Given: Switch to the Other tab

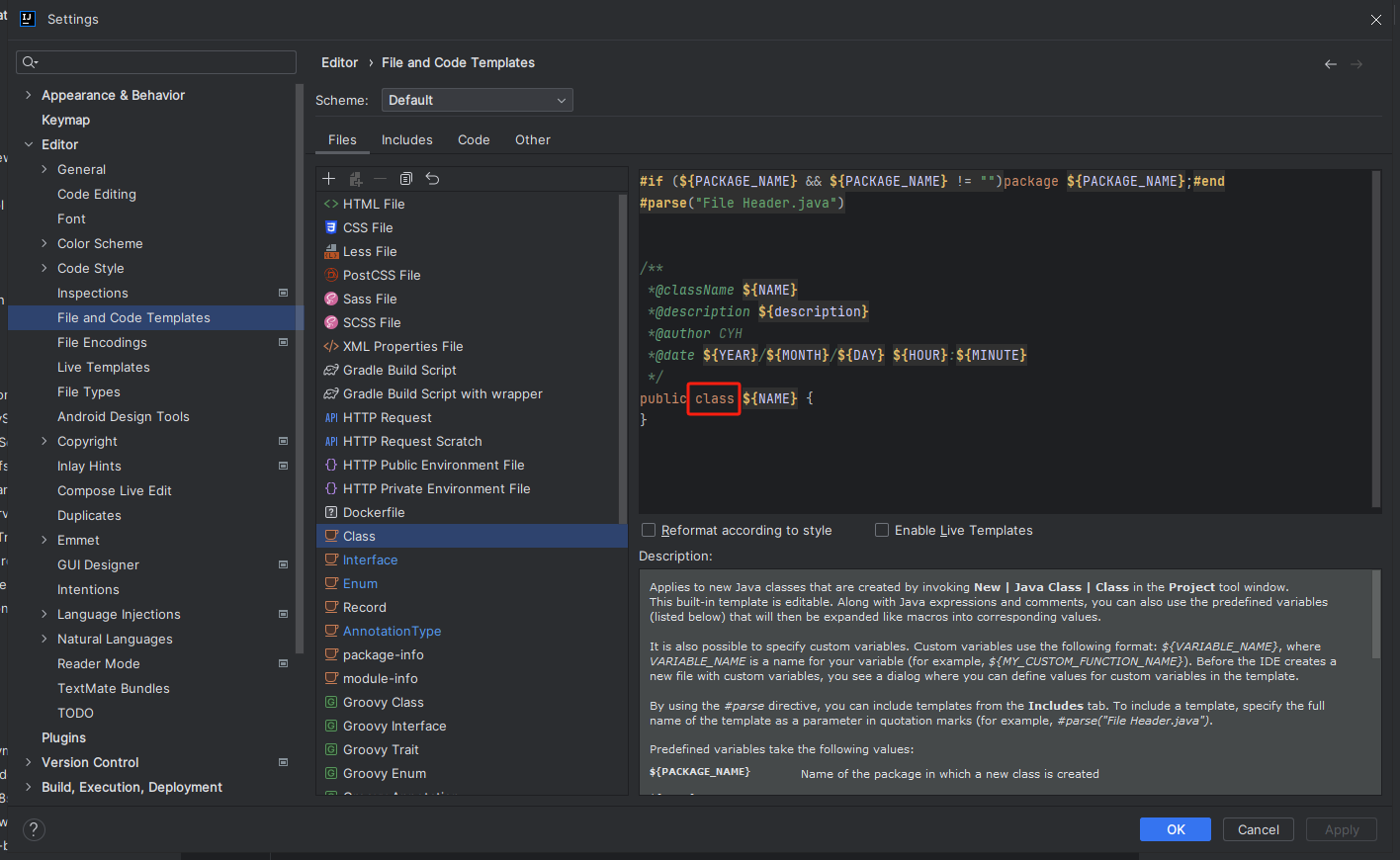Looking at the screenshot, I should (533, 139).
